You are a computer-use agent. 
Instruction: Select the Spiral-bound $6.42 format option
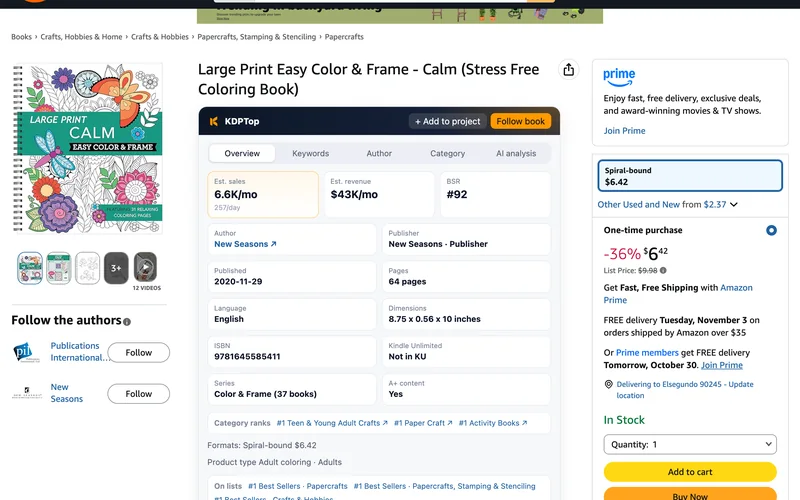[x=690, y=176]
